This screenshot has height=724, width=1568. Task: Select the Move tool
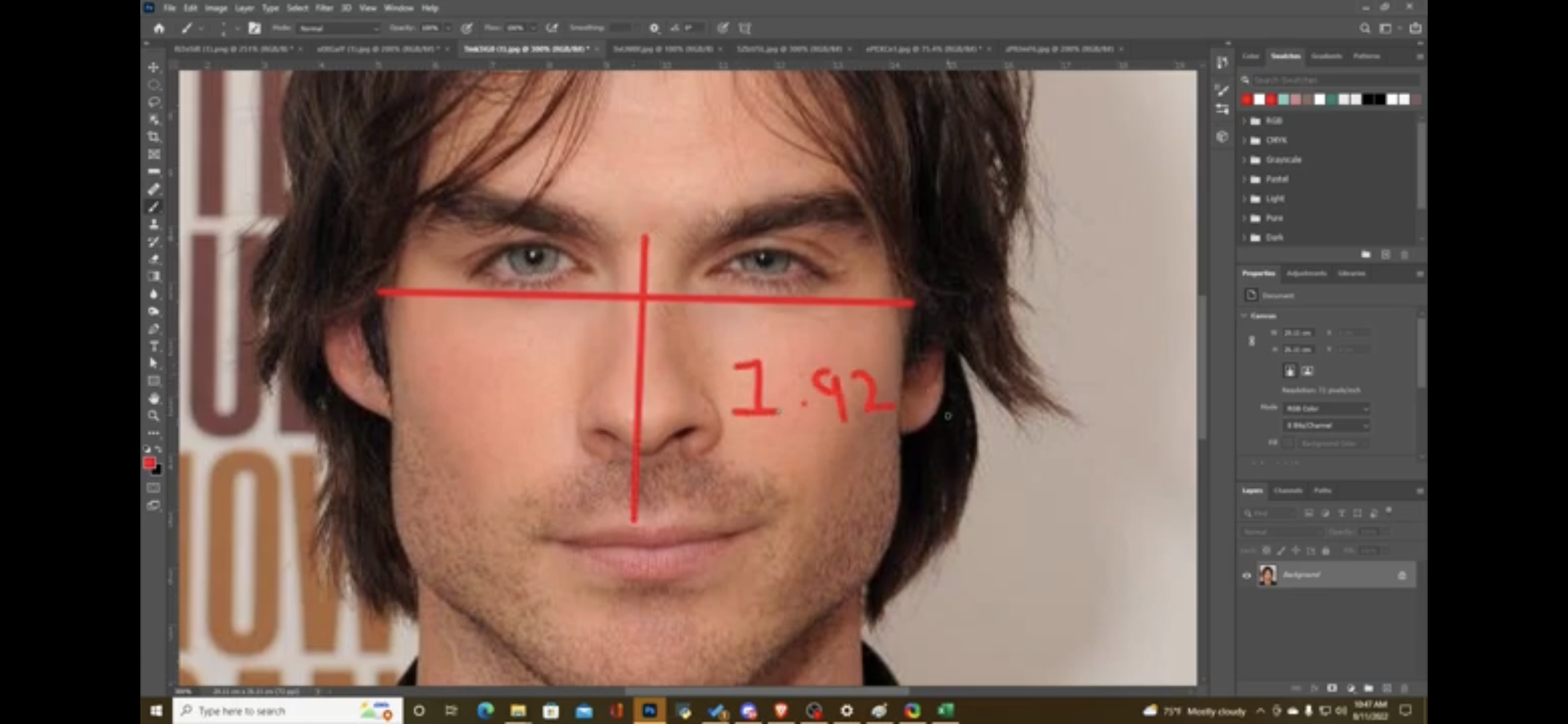[x=154, y=68]
